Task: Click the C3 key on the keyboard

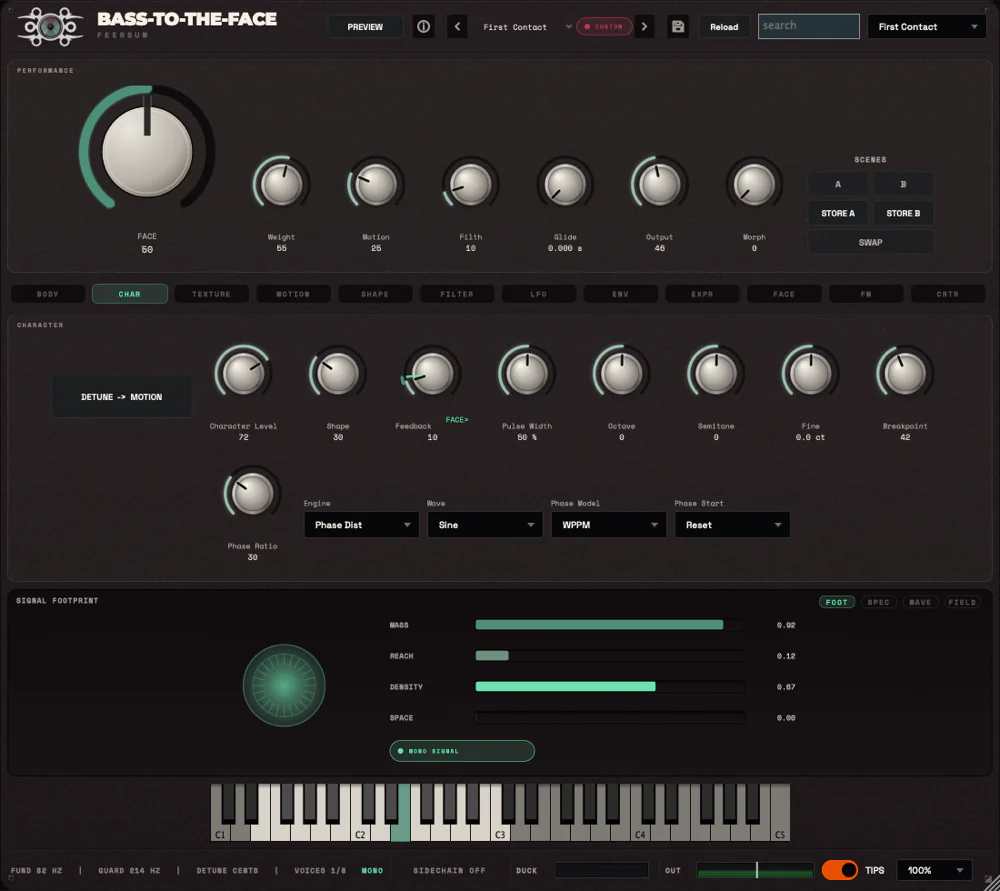Action: [501, 830]
